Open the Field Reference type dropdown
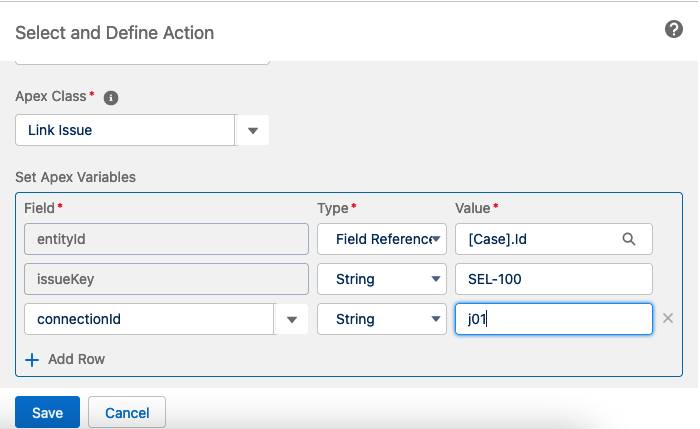The width and height of the screenshot is (700, 429). [x=381, y=239]
